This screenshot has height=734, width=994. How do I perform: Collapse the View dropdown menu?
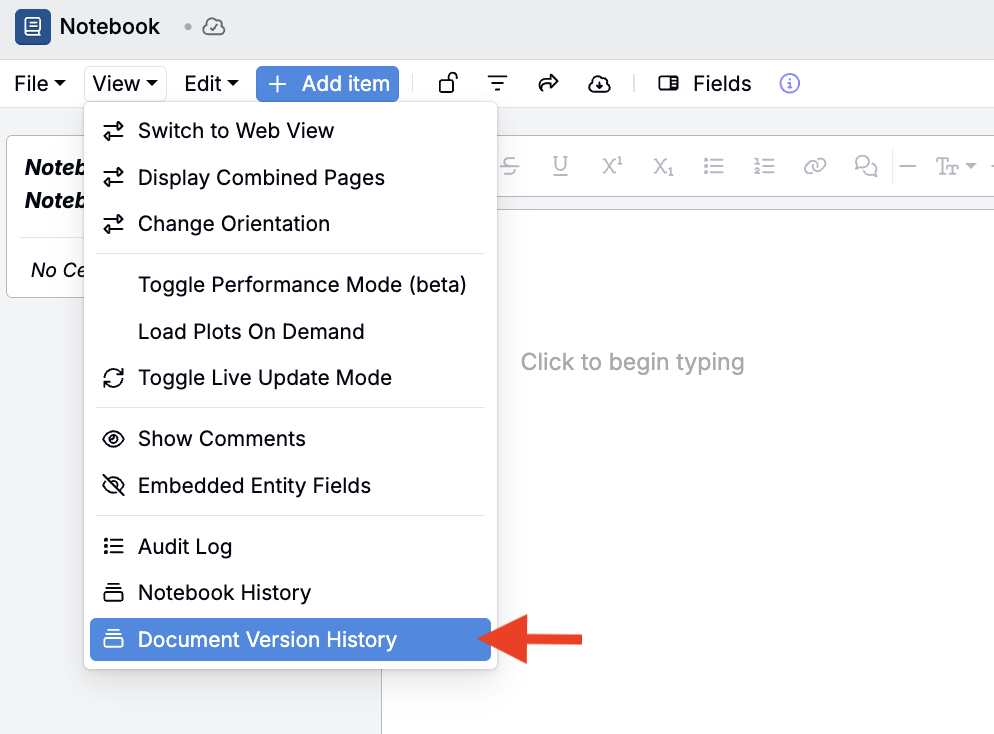point(125,84)
